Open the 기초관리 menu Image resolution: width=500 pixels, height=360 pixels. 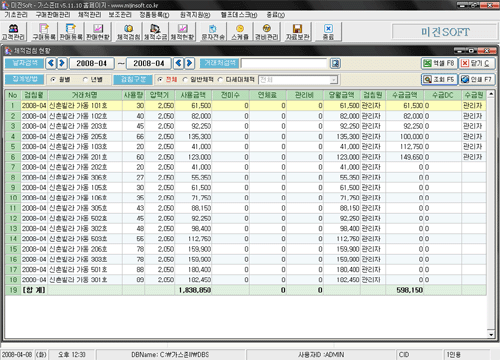click(16, 15)
